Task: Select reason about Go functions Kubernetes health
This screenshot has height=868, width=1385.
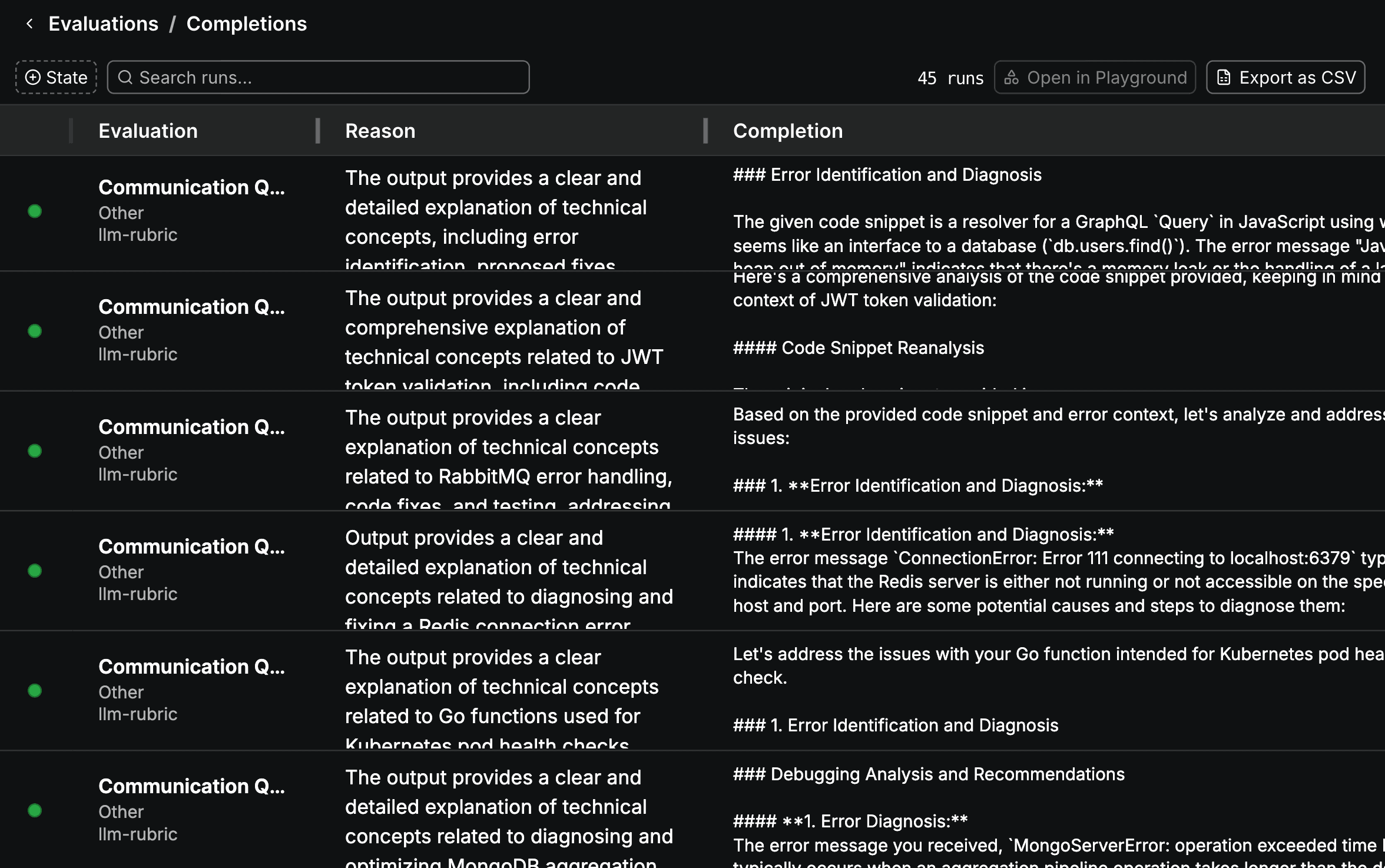Action: (x=502, y=697)
